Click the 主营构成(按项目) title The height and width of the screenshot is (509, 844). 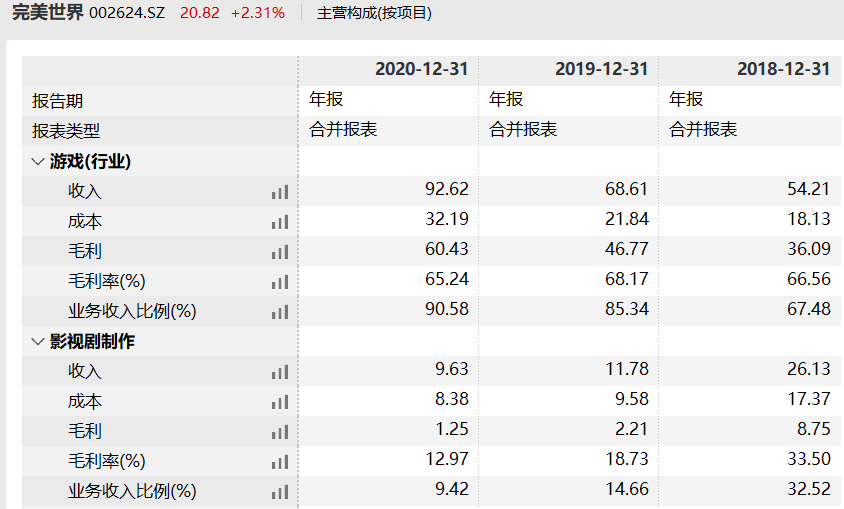(374, 13)
